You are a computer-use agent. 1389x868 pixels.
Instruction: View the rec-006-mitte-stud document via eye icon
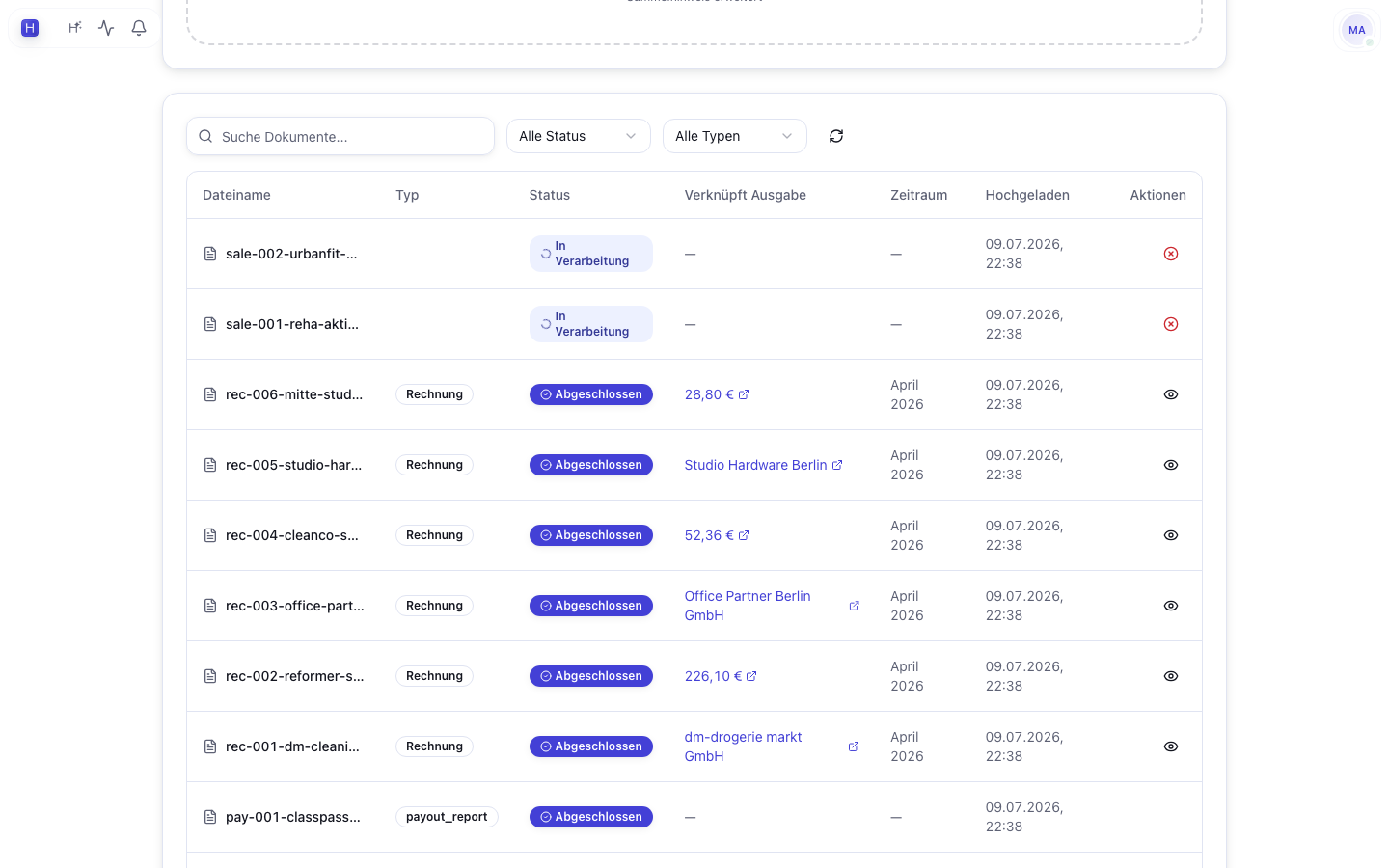pyautogui.click(x=1171, y=394)
